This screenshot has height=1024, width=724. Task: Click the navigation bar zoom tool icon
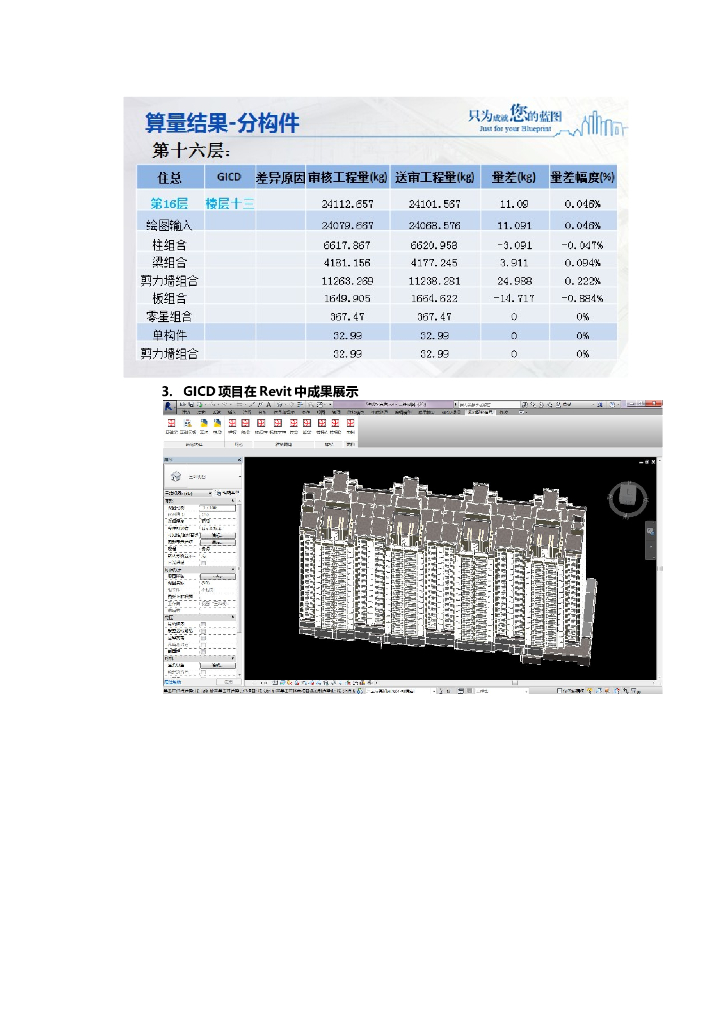point(650,532)
